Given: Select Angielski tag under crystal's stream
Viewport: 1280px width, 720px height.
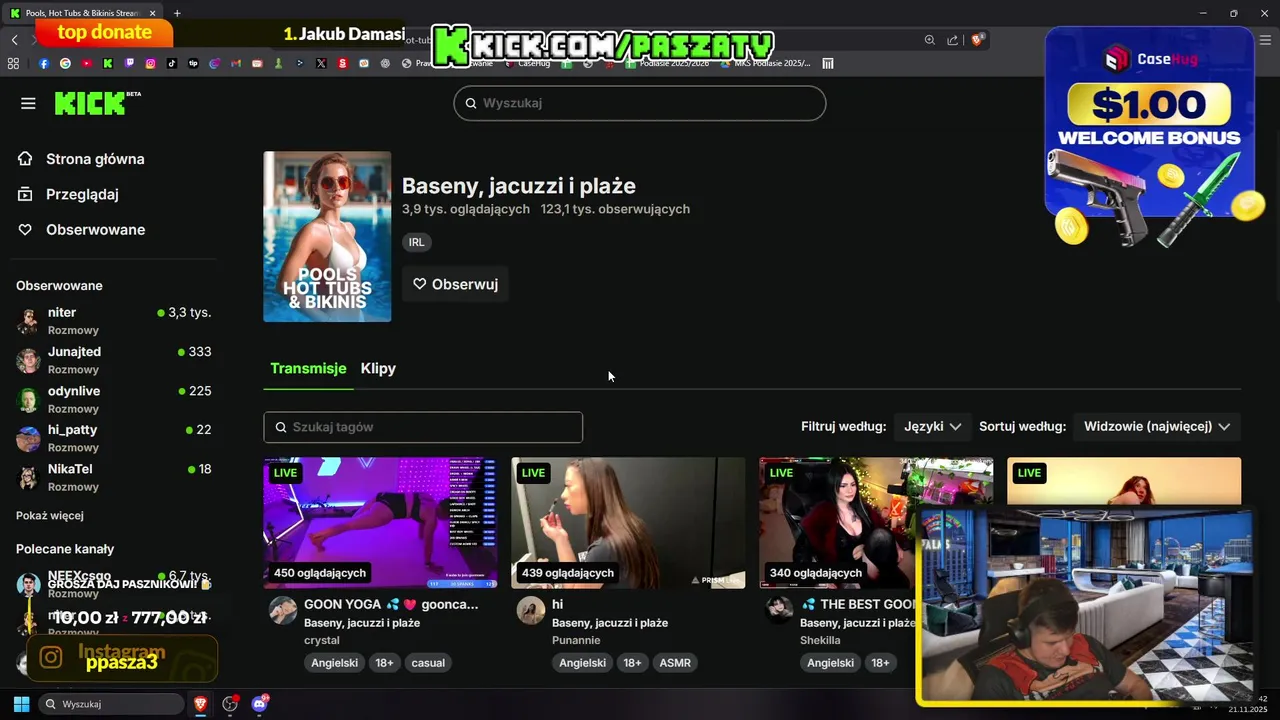Looking at the screenshot, I should [x=334, y=663].
